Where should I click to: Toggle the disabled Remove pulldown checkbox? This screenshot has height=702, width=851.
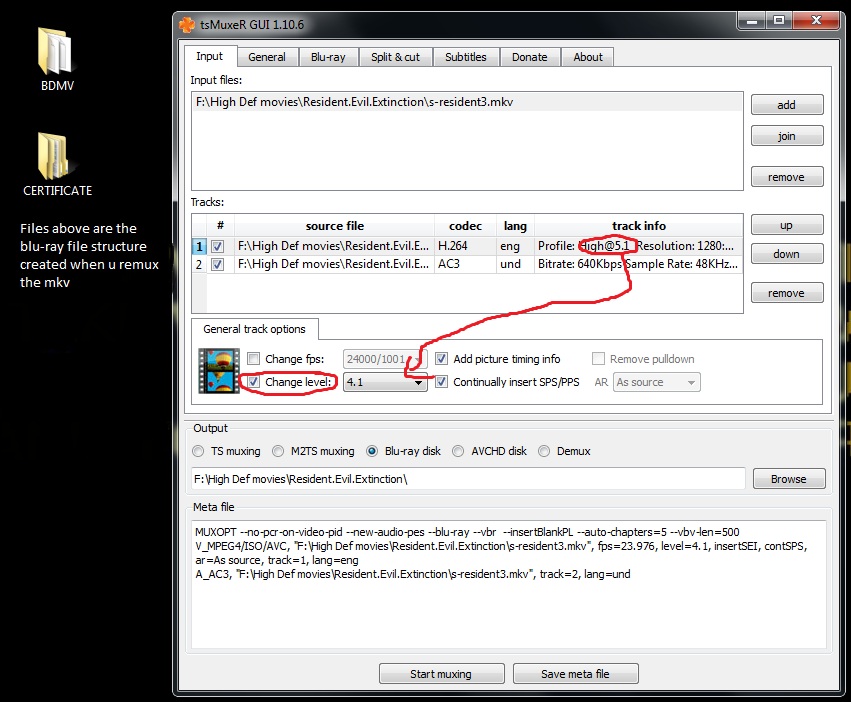598,358
